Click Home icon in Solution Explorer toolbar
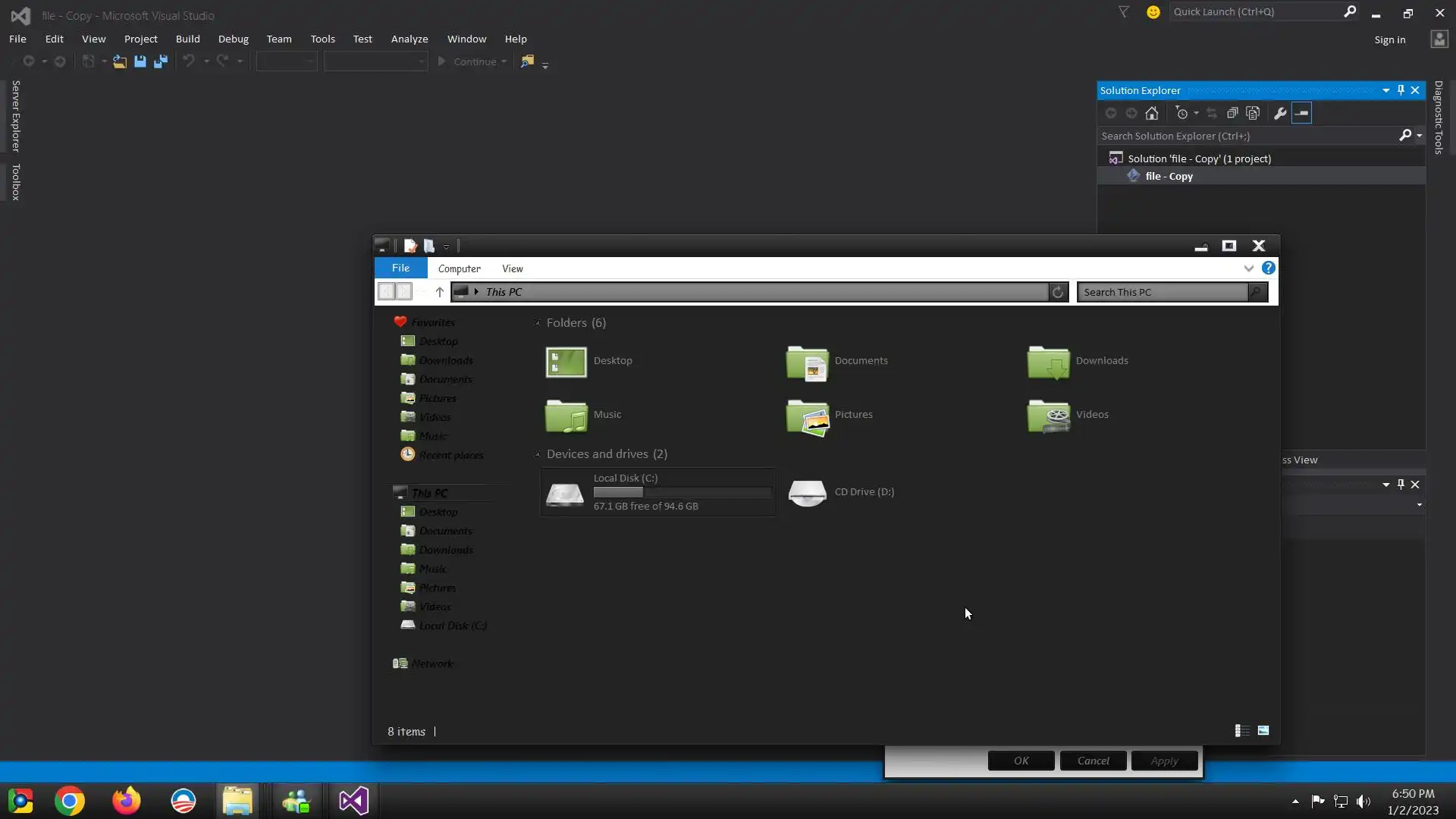 1152,113
